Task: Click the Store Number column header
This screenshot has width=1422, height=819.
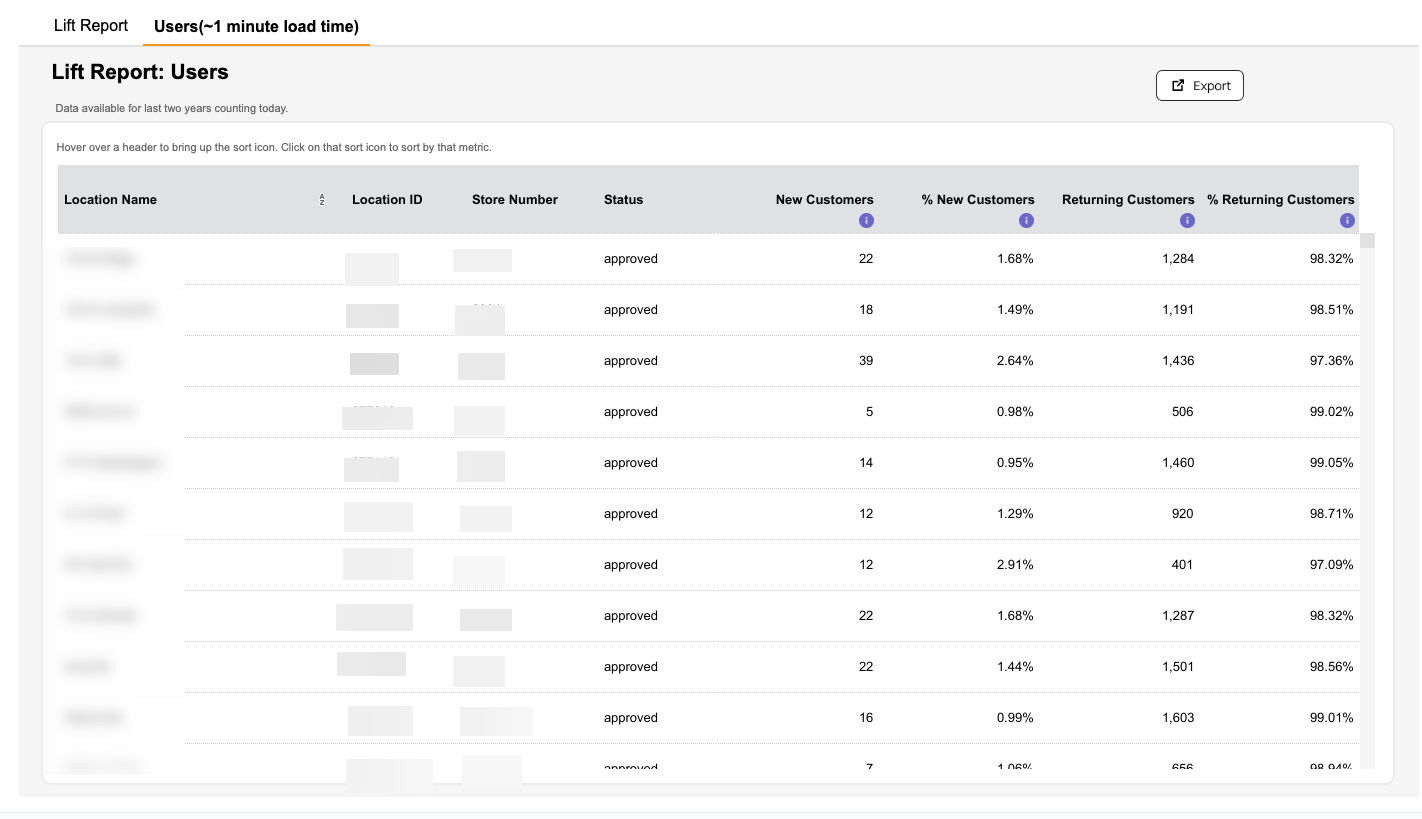Action: tap(515, 200)
